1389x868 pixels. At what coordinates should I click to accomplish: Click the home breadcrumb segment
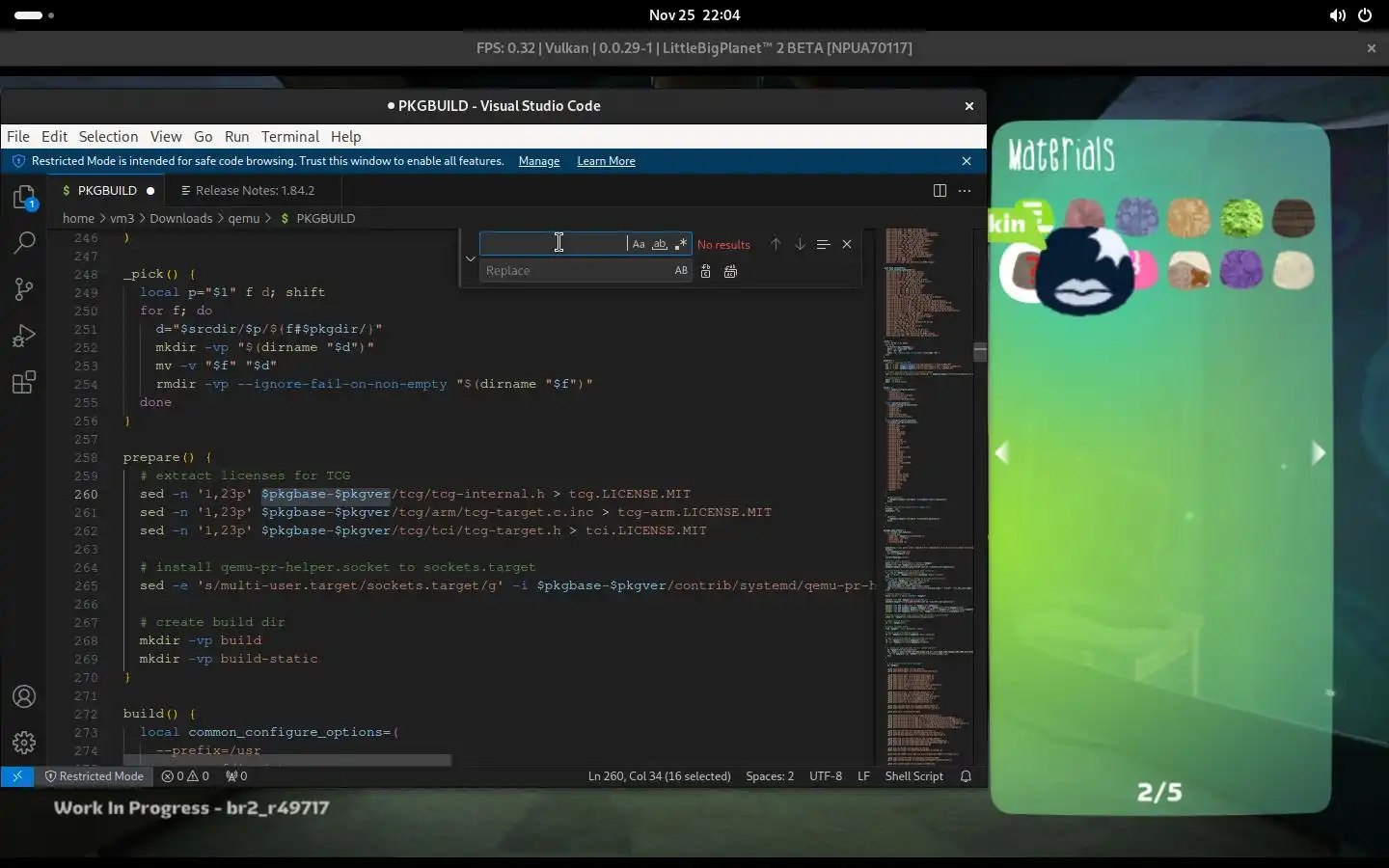tap(78, 219)
